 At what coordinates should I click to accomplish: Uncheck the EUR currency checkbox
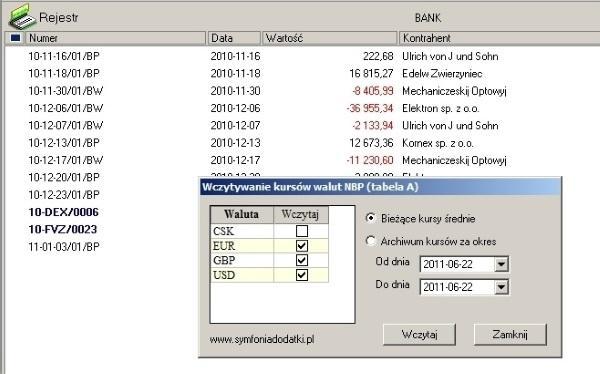(x=302, y=246)
